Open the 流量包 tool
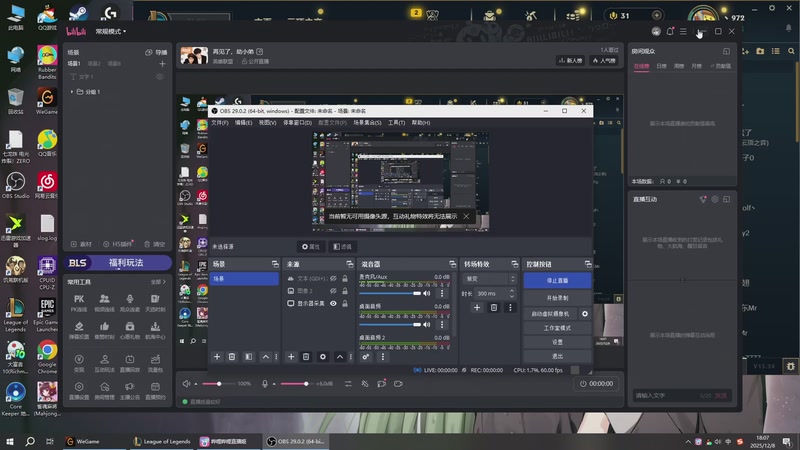This screenshot has height=450, width=800. 155,363
